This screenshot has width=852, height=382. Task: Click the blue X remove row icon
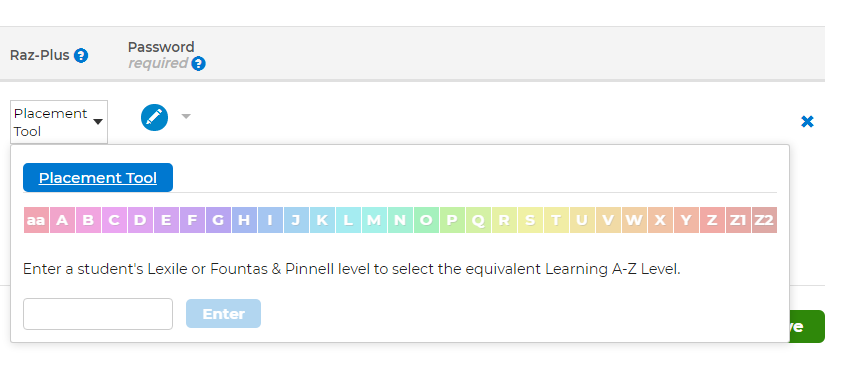pyautogui.click(x=807, y=122)
